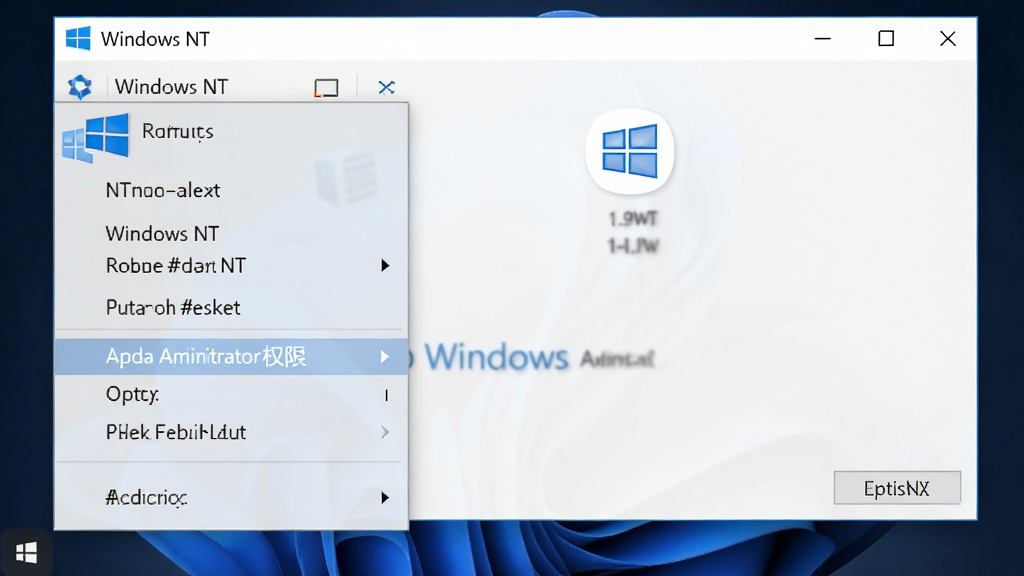Expand the arrow next to Robue #dart NT

click(385, 266)
